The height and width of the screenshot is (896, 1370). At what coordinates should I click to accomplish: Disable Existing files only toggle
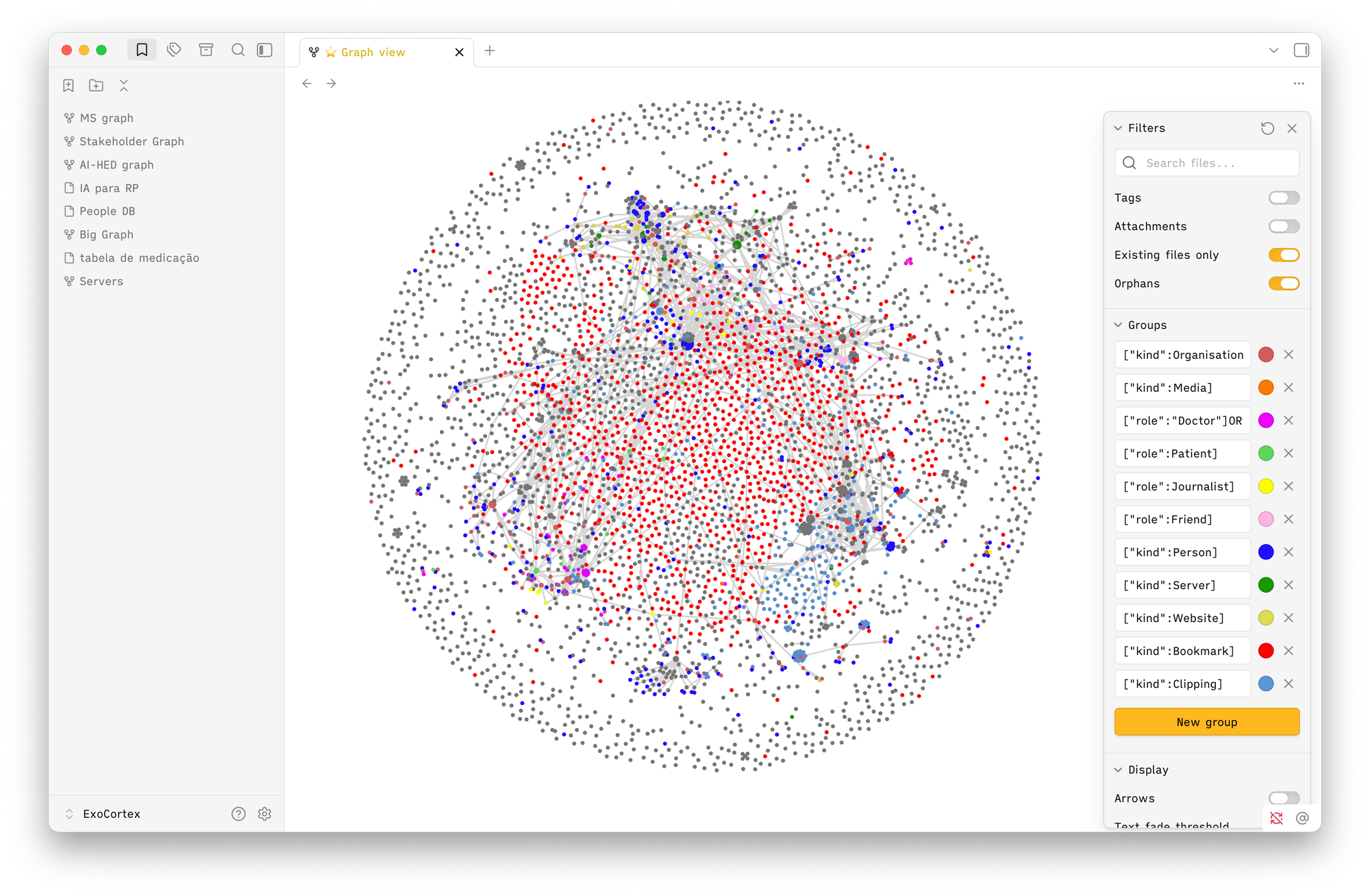point(1283,255)
